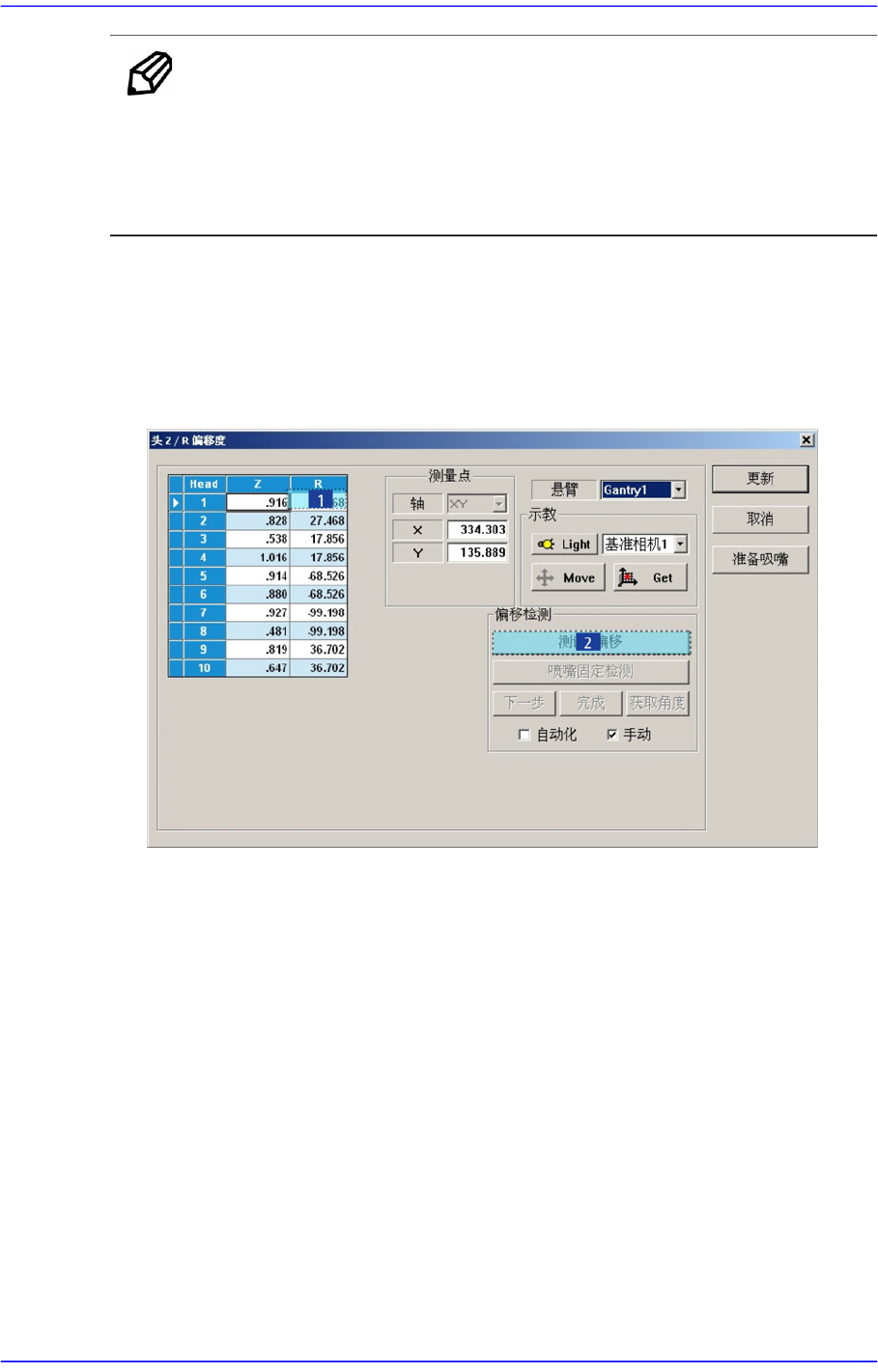Click the 喷嘴固定检测 button

pyautogui.click(x=591, y=672)
